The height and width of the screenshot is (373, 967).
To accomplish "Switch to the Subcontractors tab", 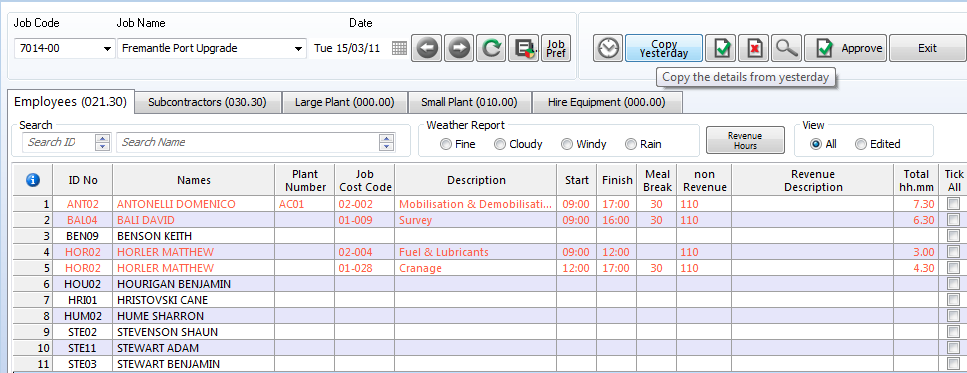I will pos(207,102).
